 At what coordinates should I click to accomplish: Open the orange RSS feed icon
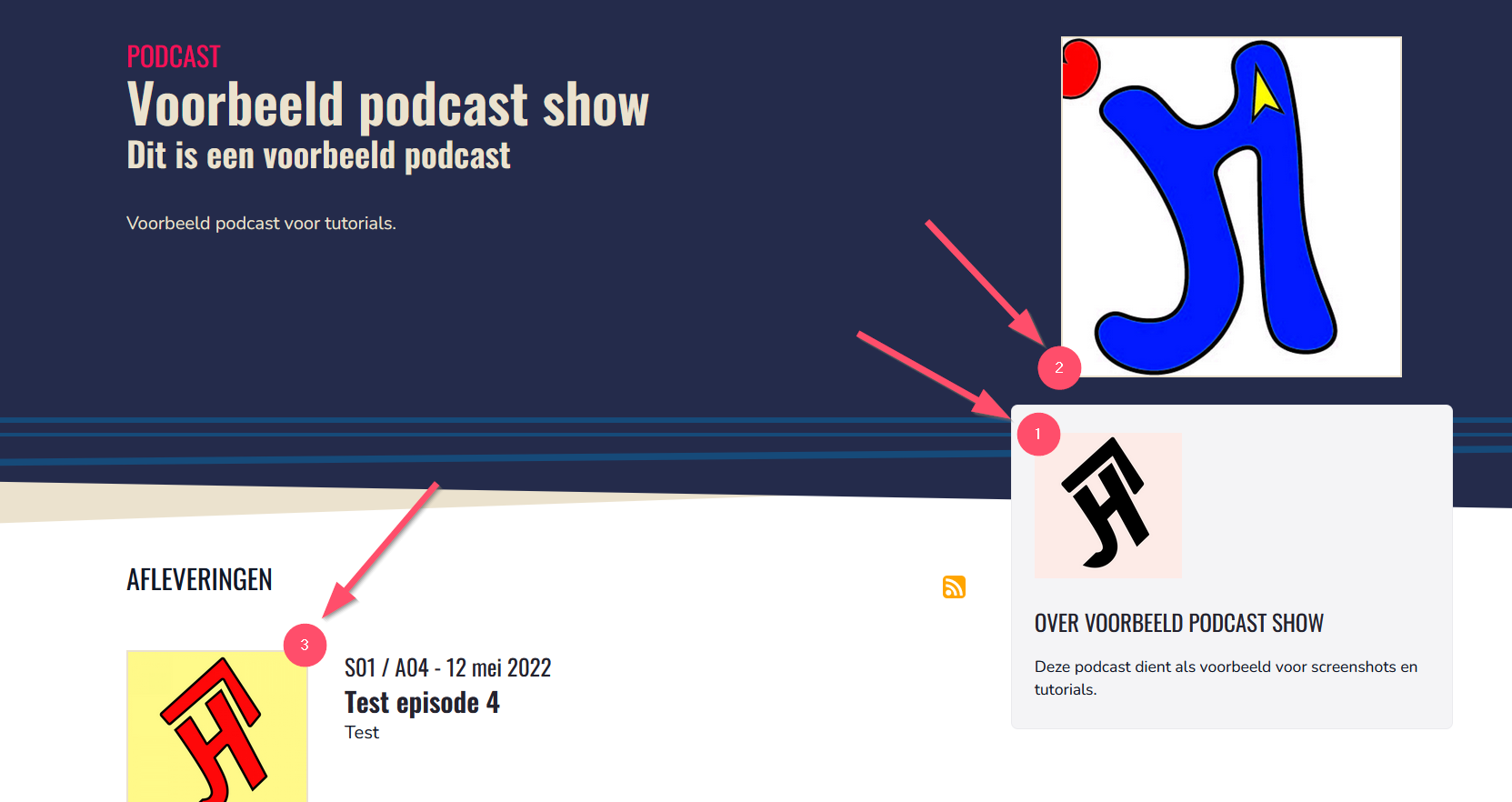(954, 586)
